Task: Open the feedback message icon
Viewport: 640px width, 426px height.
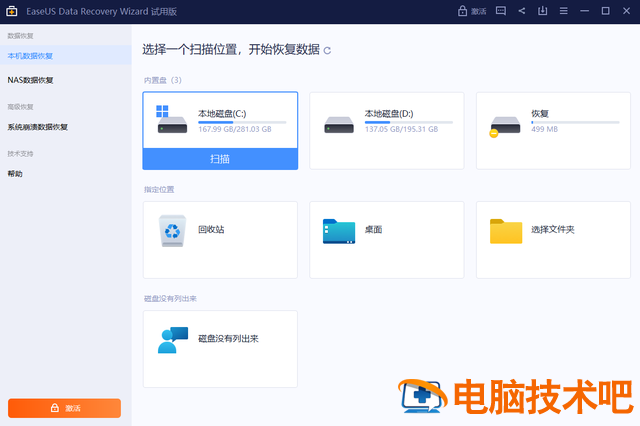Action: [501, 11]
